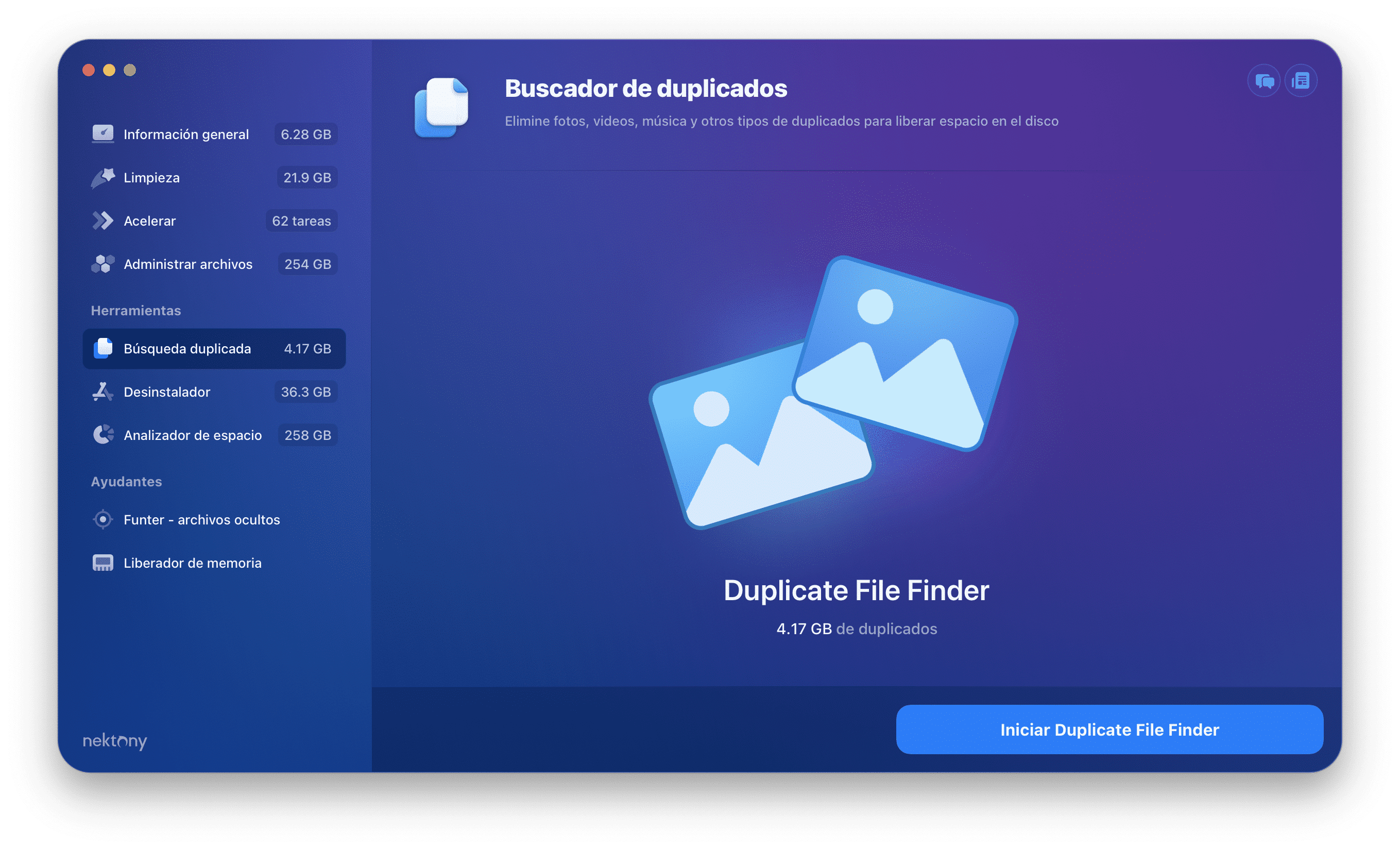Image resolution: width=1400 pixels, height=849 pixels.
Task: Select Limpieza in the sidebar
Action: tap(214, 177)
